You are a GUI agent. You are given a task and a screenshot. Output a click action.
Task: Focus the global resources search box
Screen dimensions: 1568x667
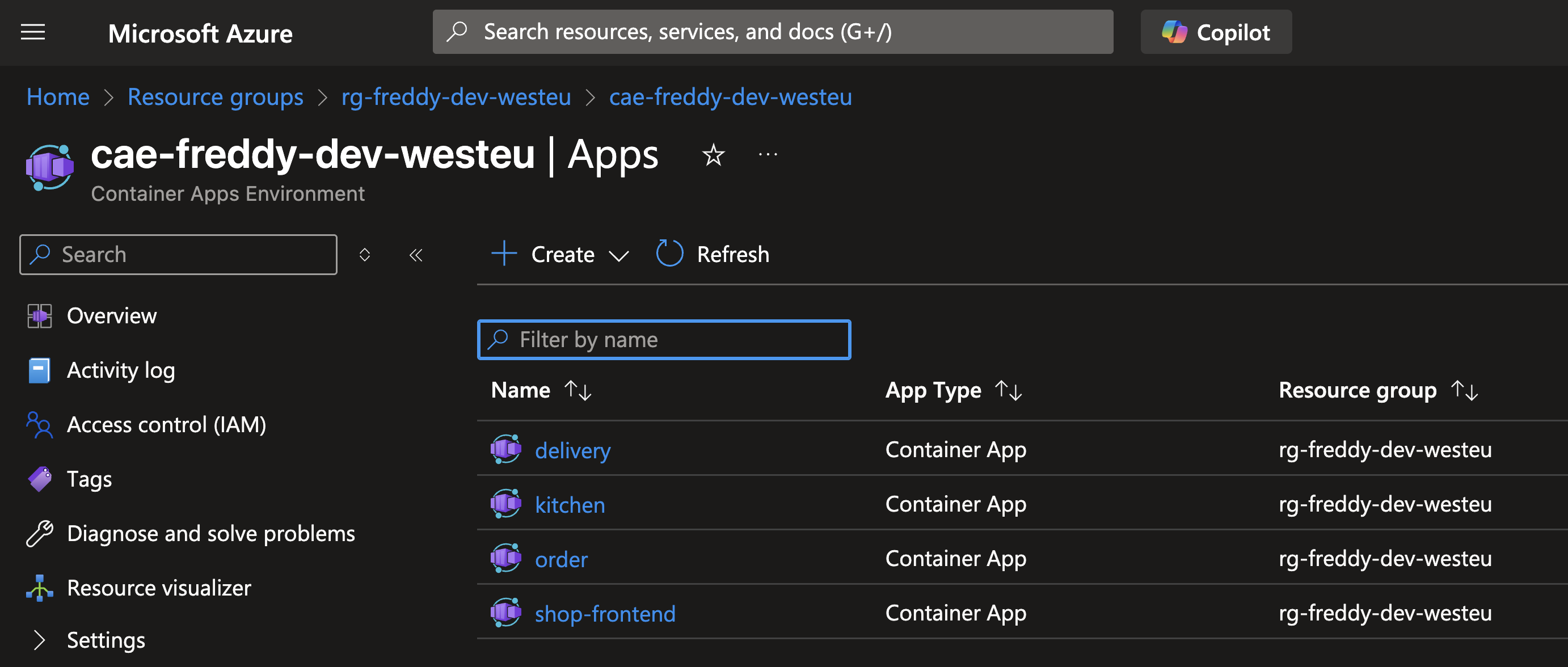coord(773,32)
